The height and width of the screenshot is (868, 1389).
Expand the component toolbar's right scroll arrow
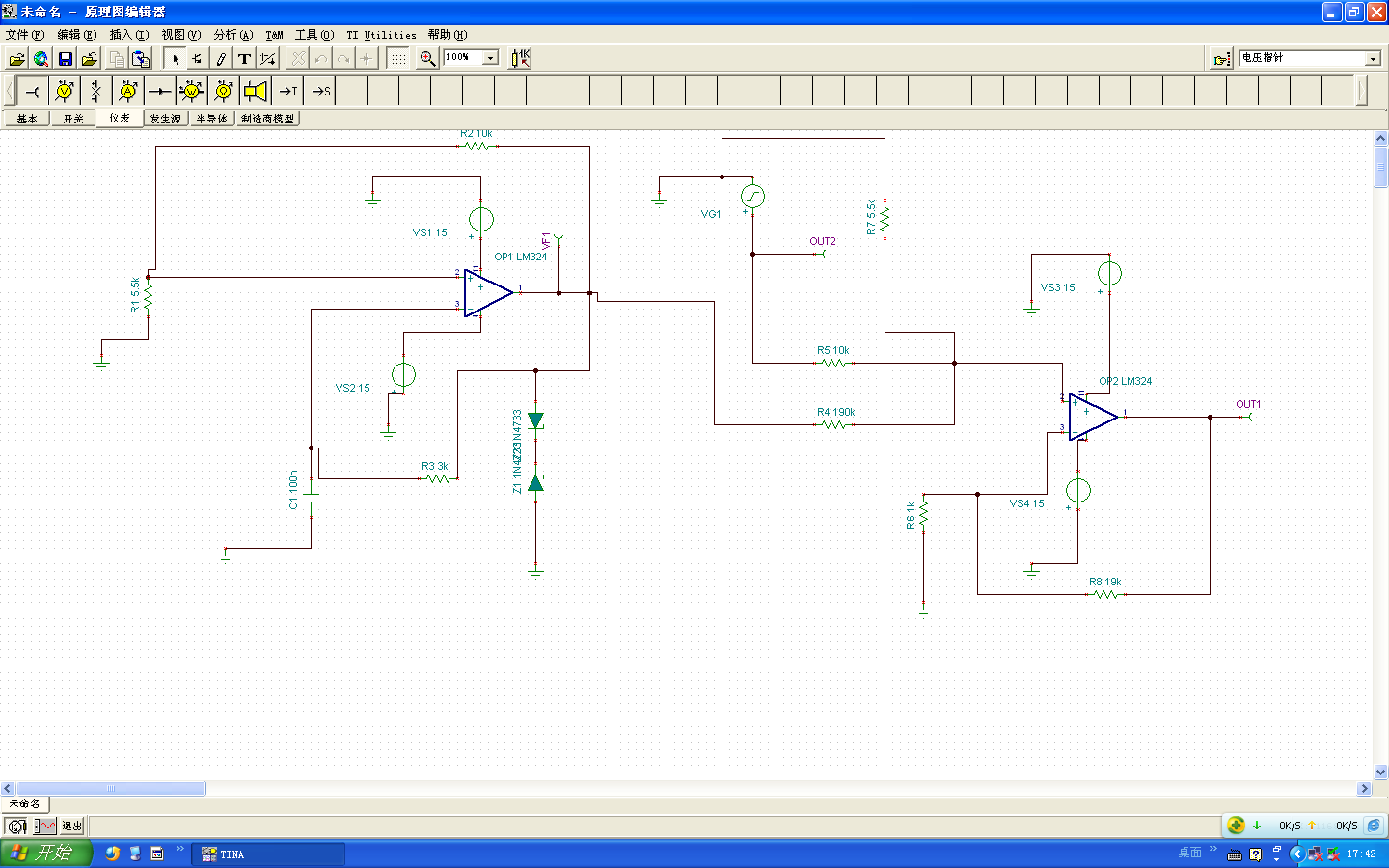pos(1361,92)
